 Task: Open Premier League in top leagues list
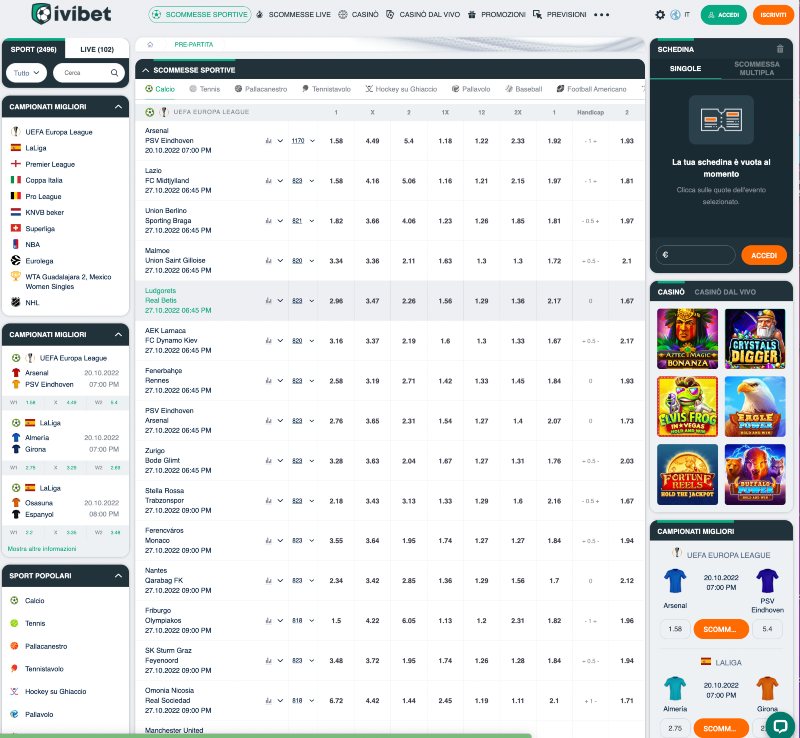click(50, 164)
